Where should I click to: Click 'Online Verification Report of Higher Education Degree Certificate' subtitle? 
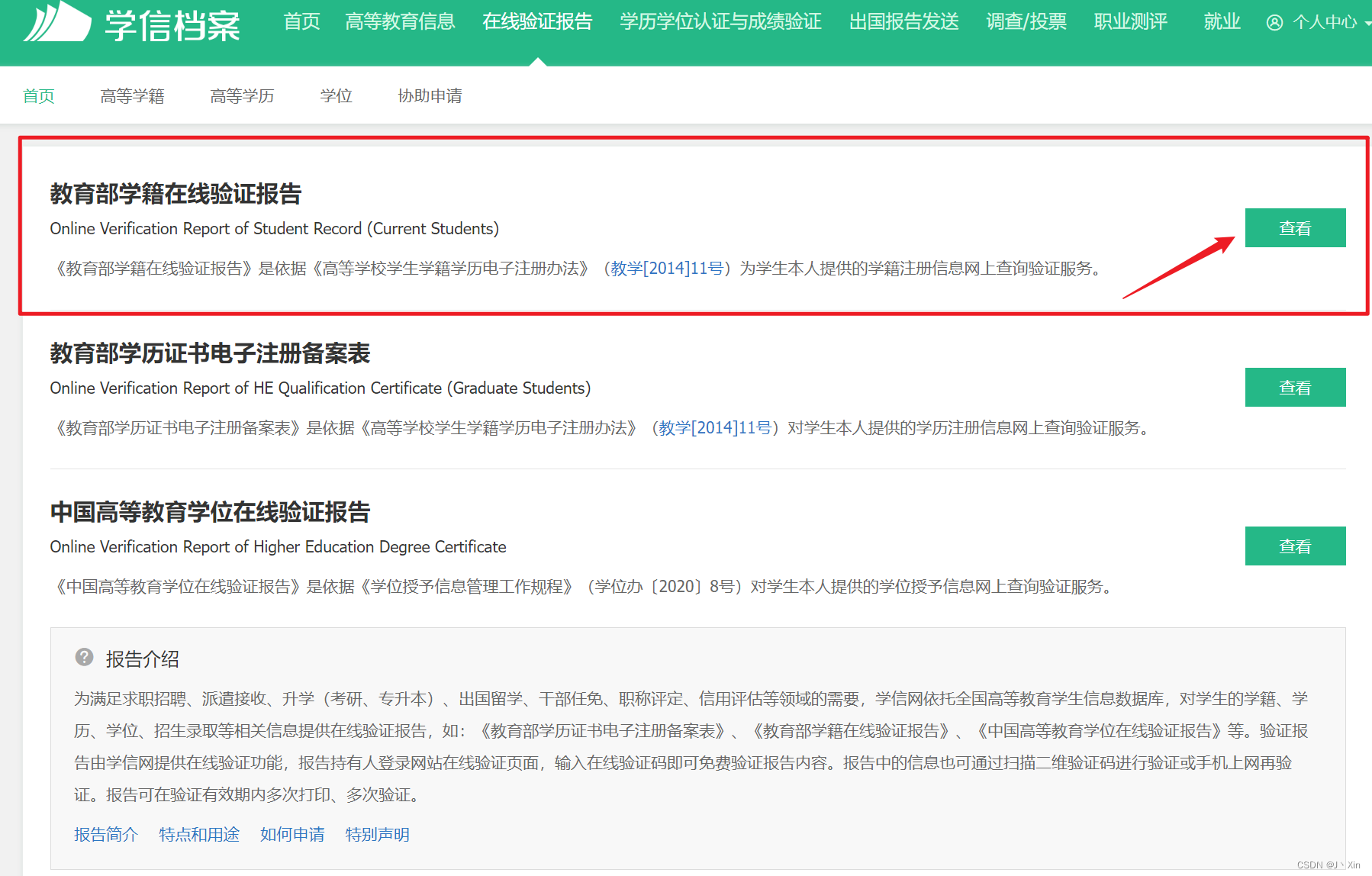click(x=279, y=547)
